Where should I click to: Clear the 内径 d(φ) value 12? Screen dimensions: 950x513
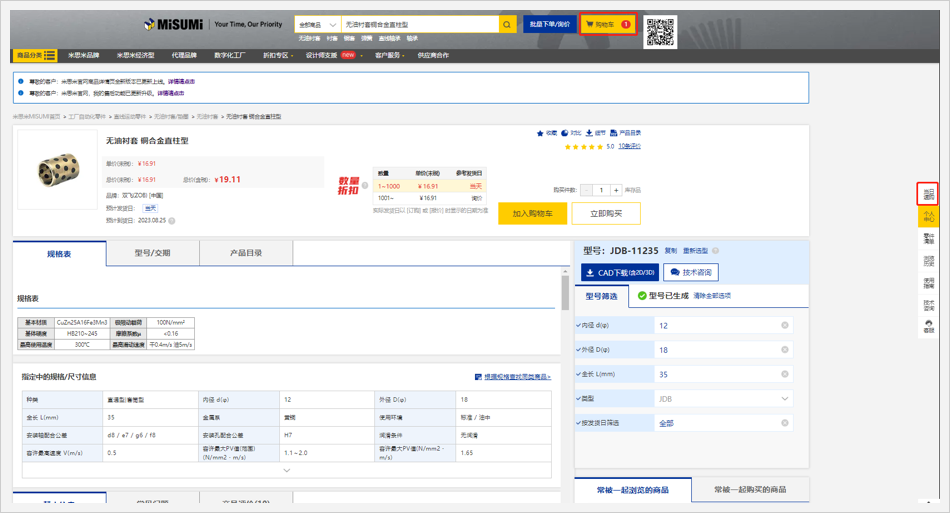785,326
